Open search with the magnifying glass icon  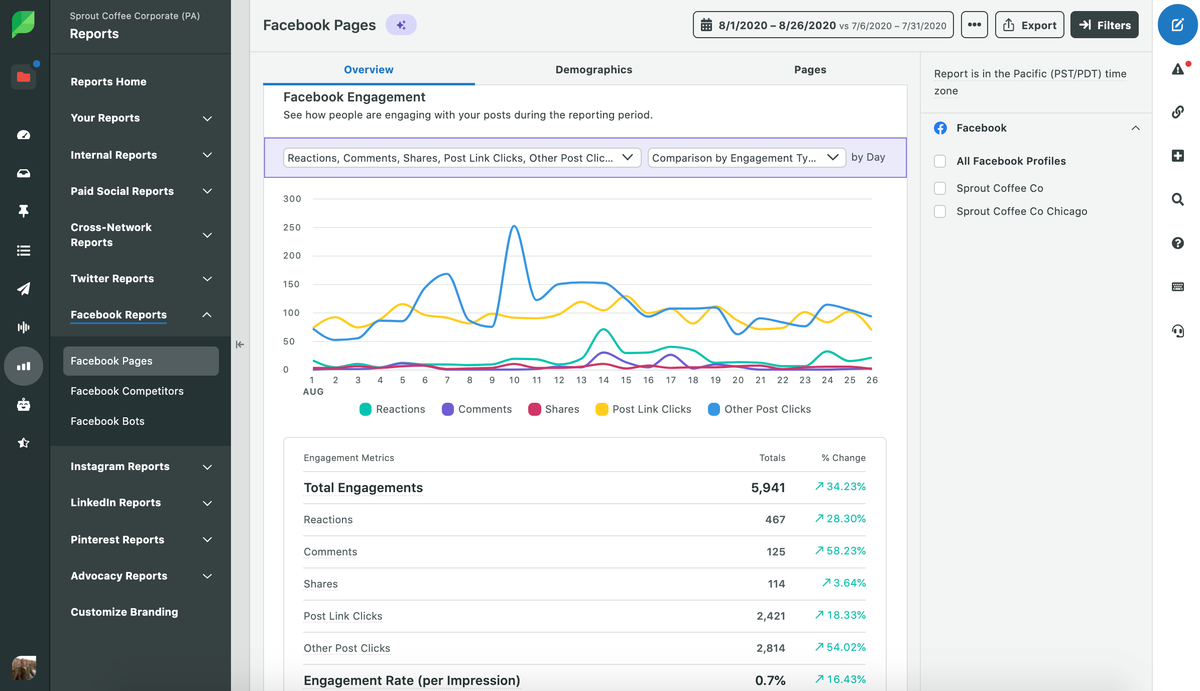point(1178,199)
